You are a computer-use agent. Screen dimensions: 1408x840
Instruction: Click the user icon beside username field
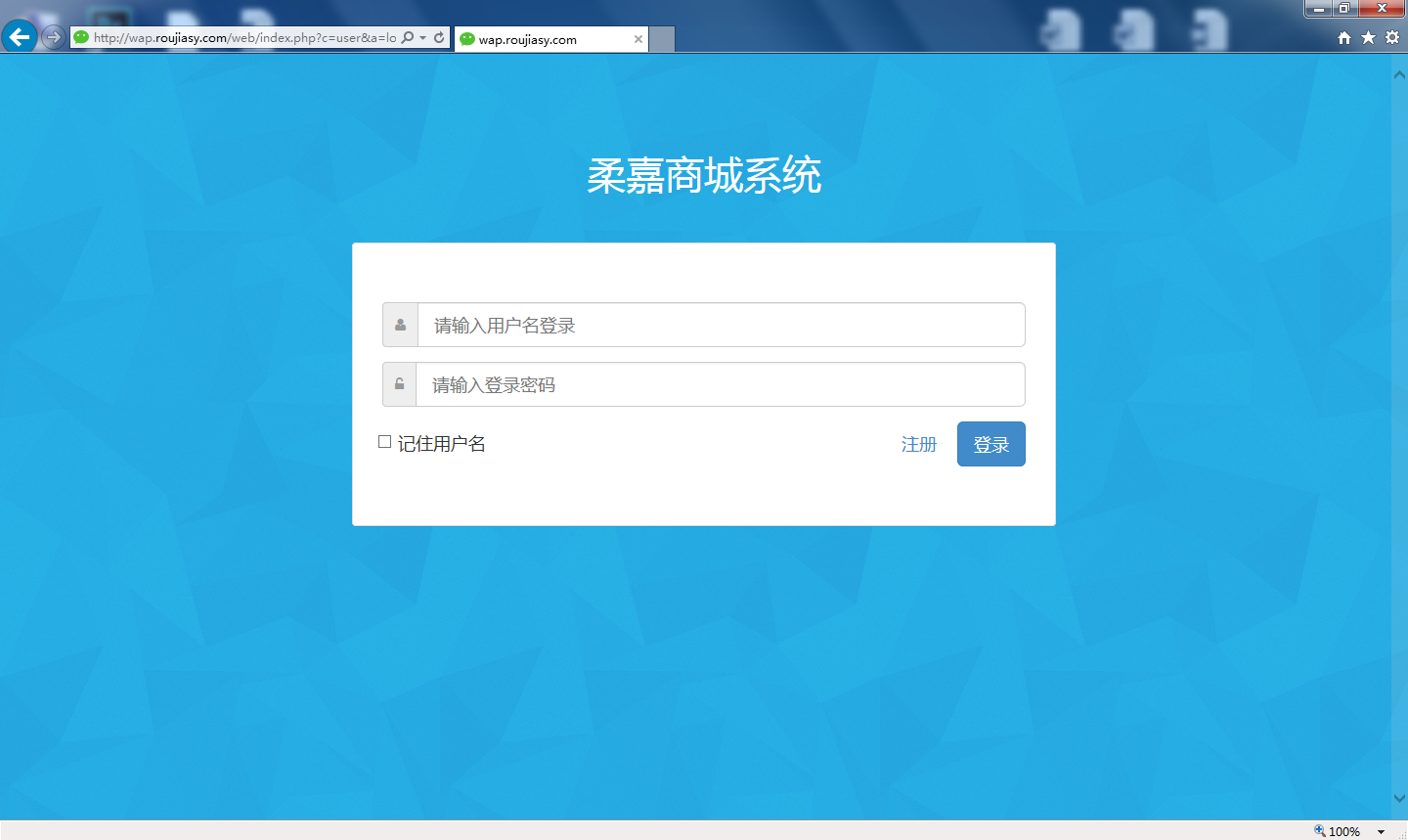[400, 325]
